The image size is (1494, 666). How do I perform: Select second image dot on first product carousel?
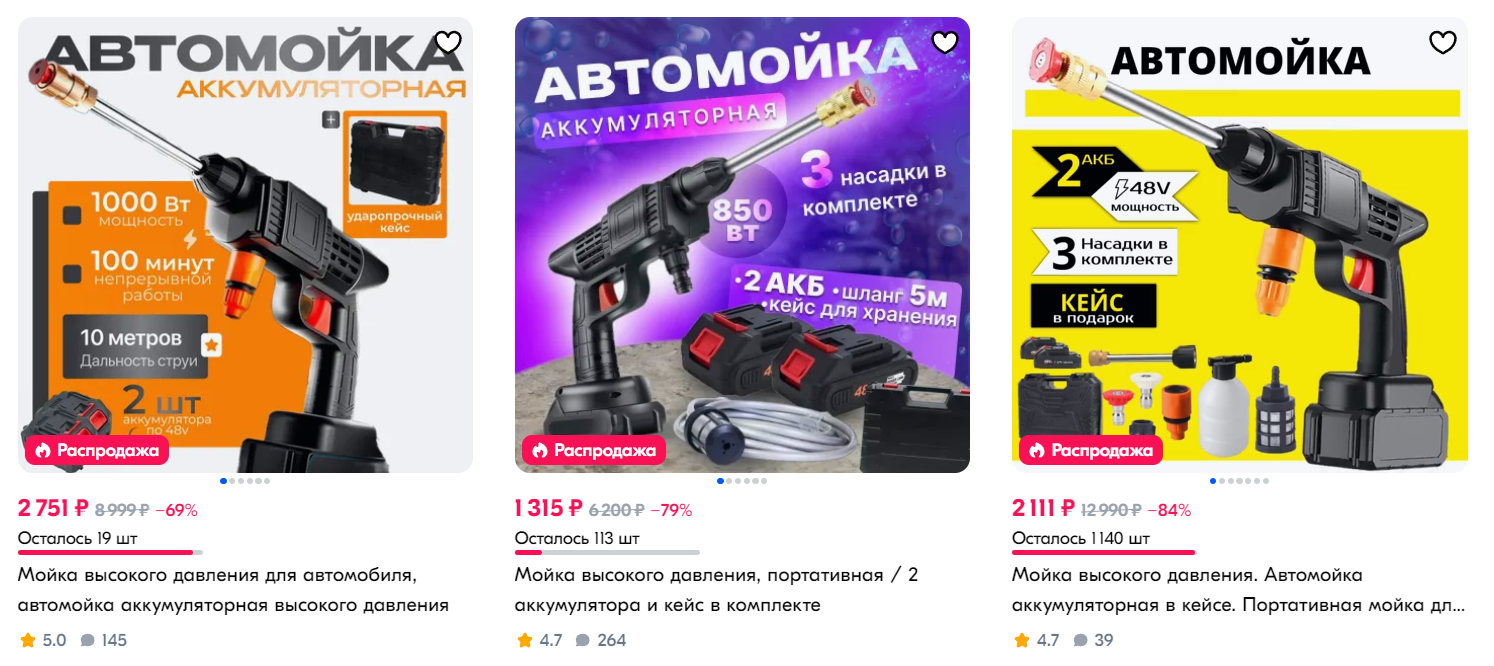231,481
